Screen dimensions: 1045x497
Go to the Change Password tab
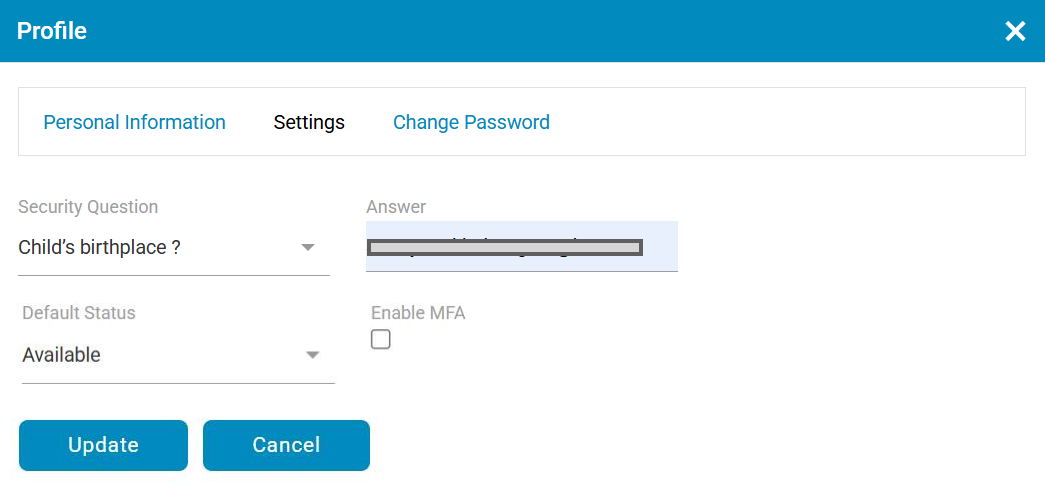471,122
